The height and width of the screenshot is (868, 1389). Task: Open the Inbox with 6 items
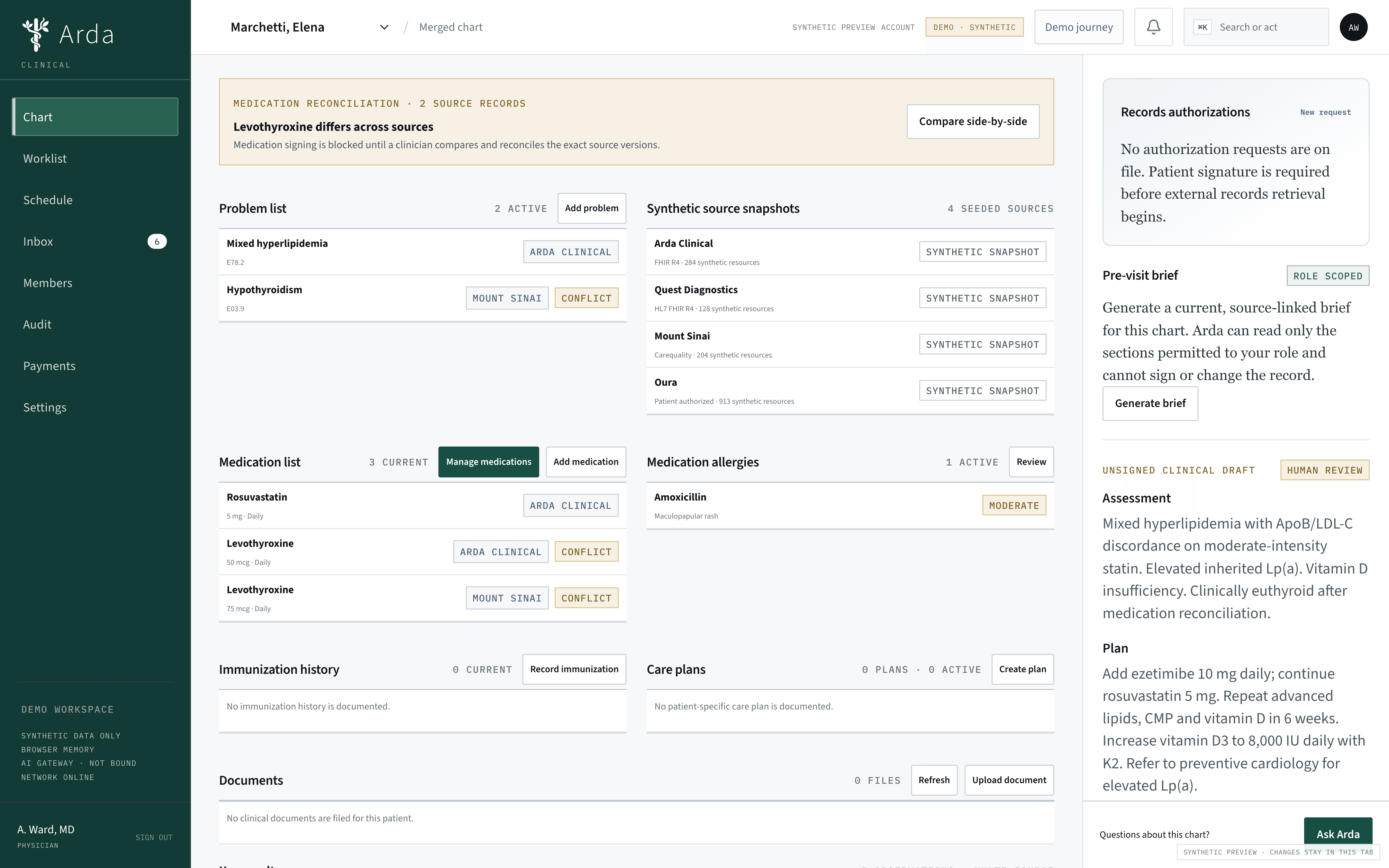pos(95,241)
